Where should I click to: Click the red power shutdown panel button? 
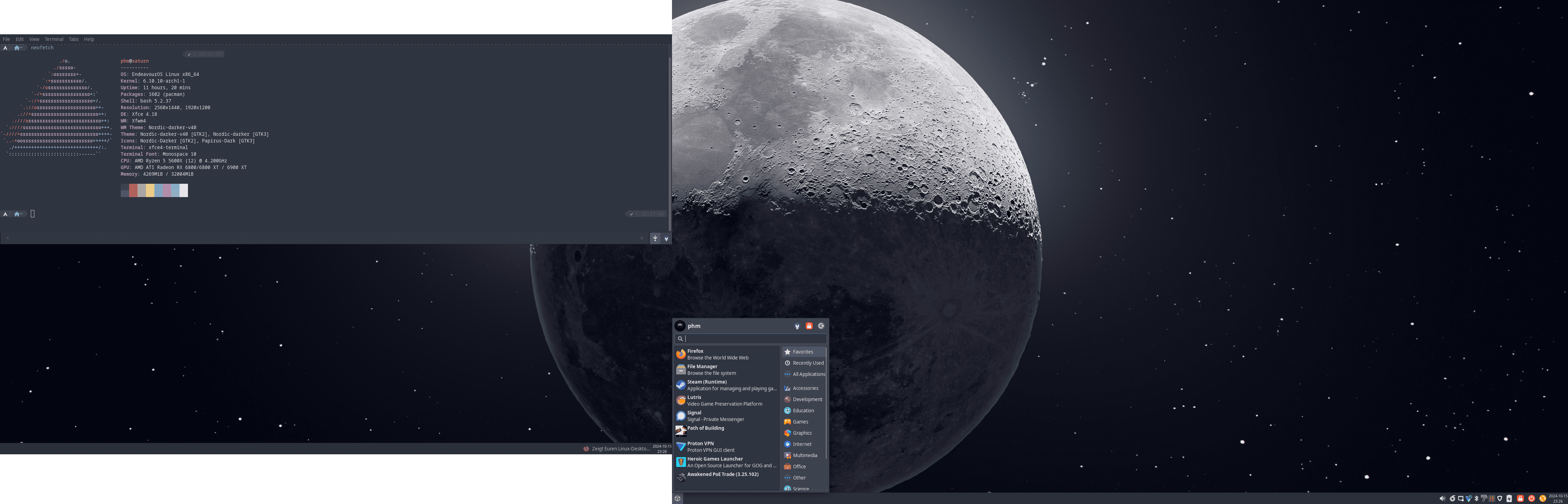[1532, 498]
